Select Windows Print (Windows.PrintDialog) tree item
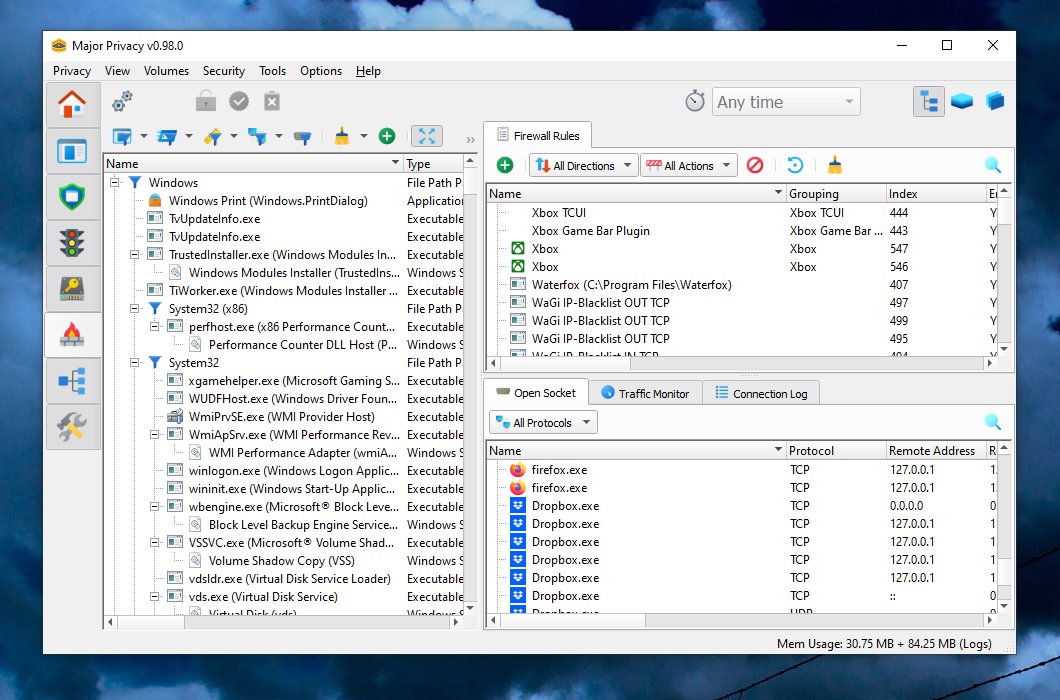This screenshot has width=1060, height=700. pos(283,201)
